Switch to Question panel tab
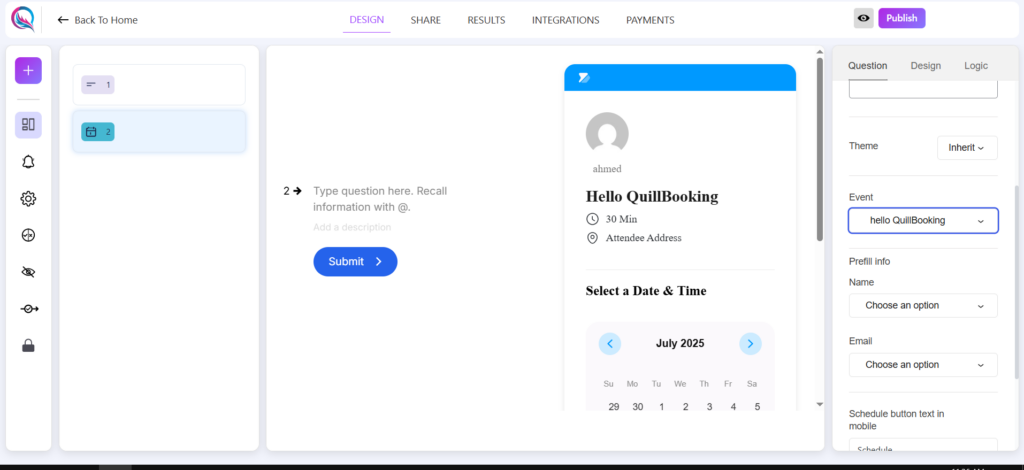1024x470 pixels. pyautogui.click(x=867, y=66)
